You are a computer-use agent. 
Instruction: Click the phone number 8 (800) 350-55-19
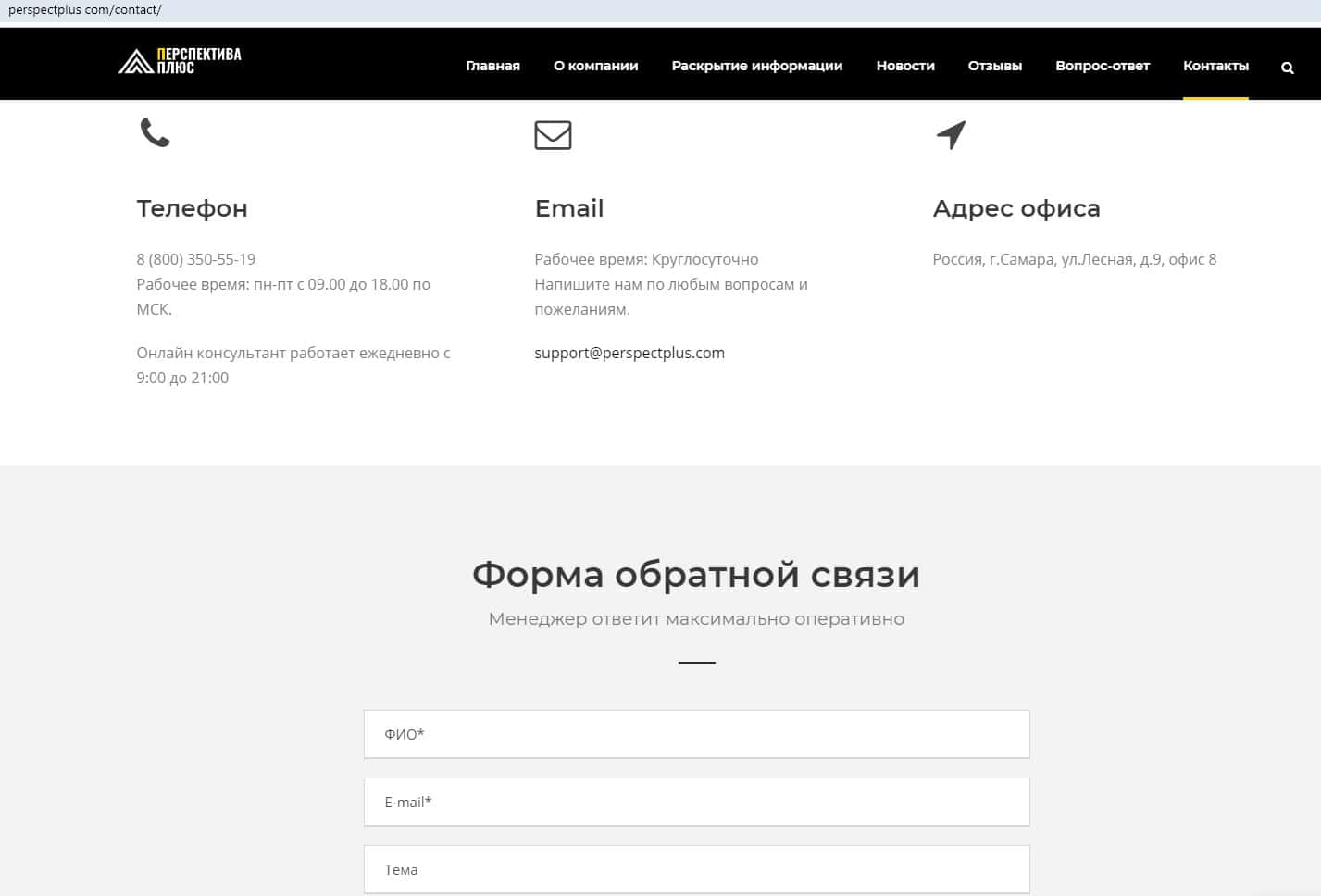click(x=196, y=259)
